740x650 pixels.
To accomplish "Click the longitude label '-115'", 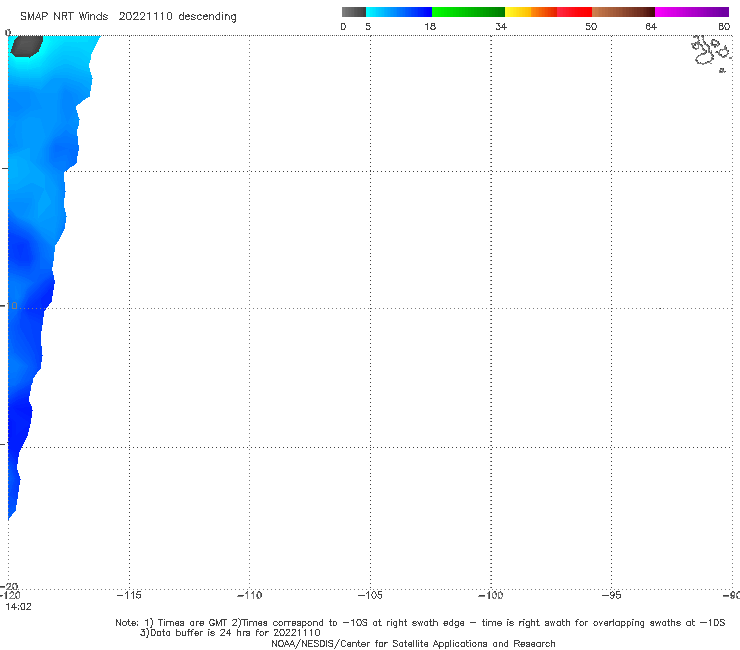I will click(x=129, y=595).
